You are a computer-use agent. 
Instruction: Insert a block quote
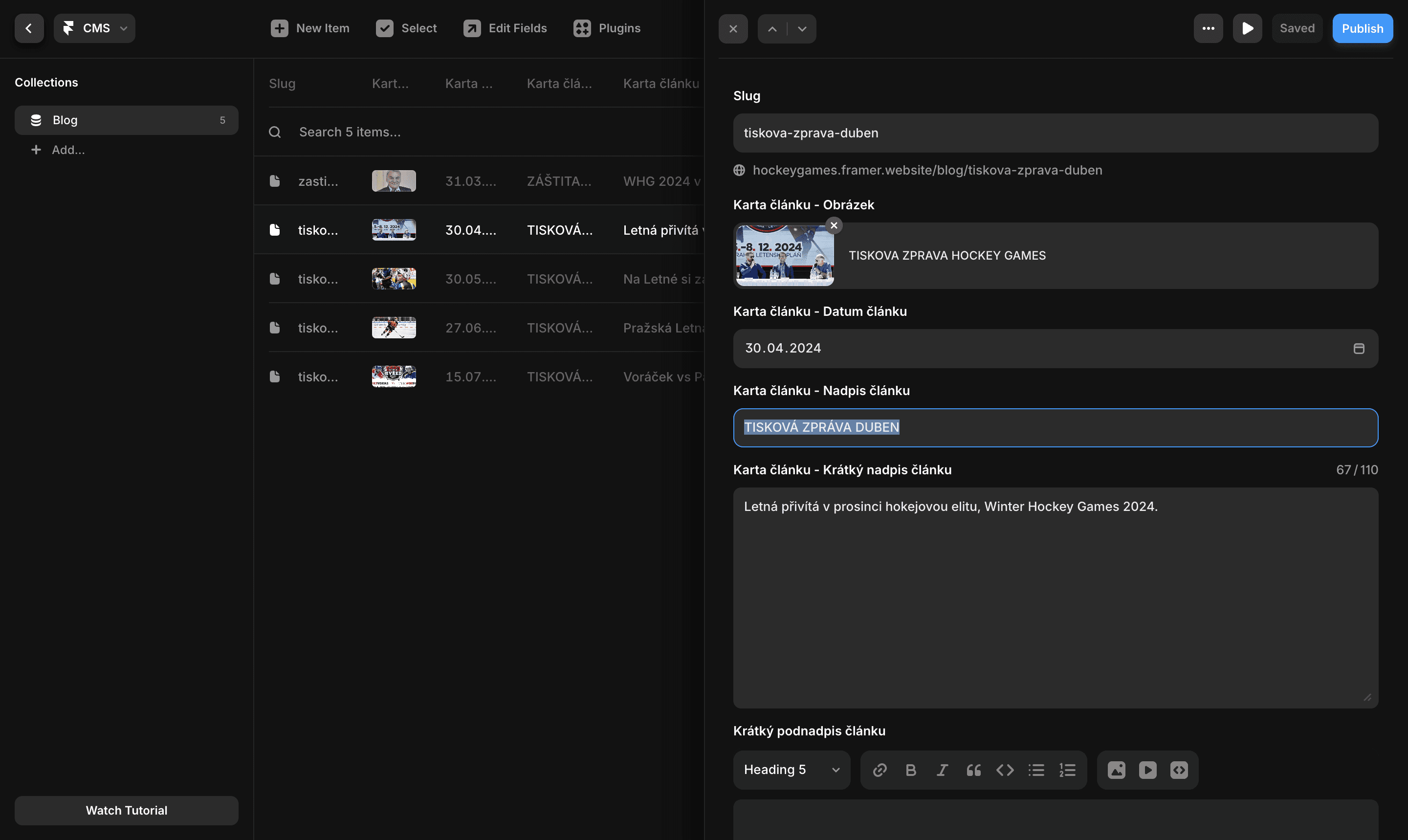click(973, 770)
